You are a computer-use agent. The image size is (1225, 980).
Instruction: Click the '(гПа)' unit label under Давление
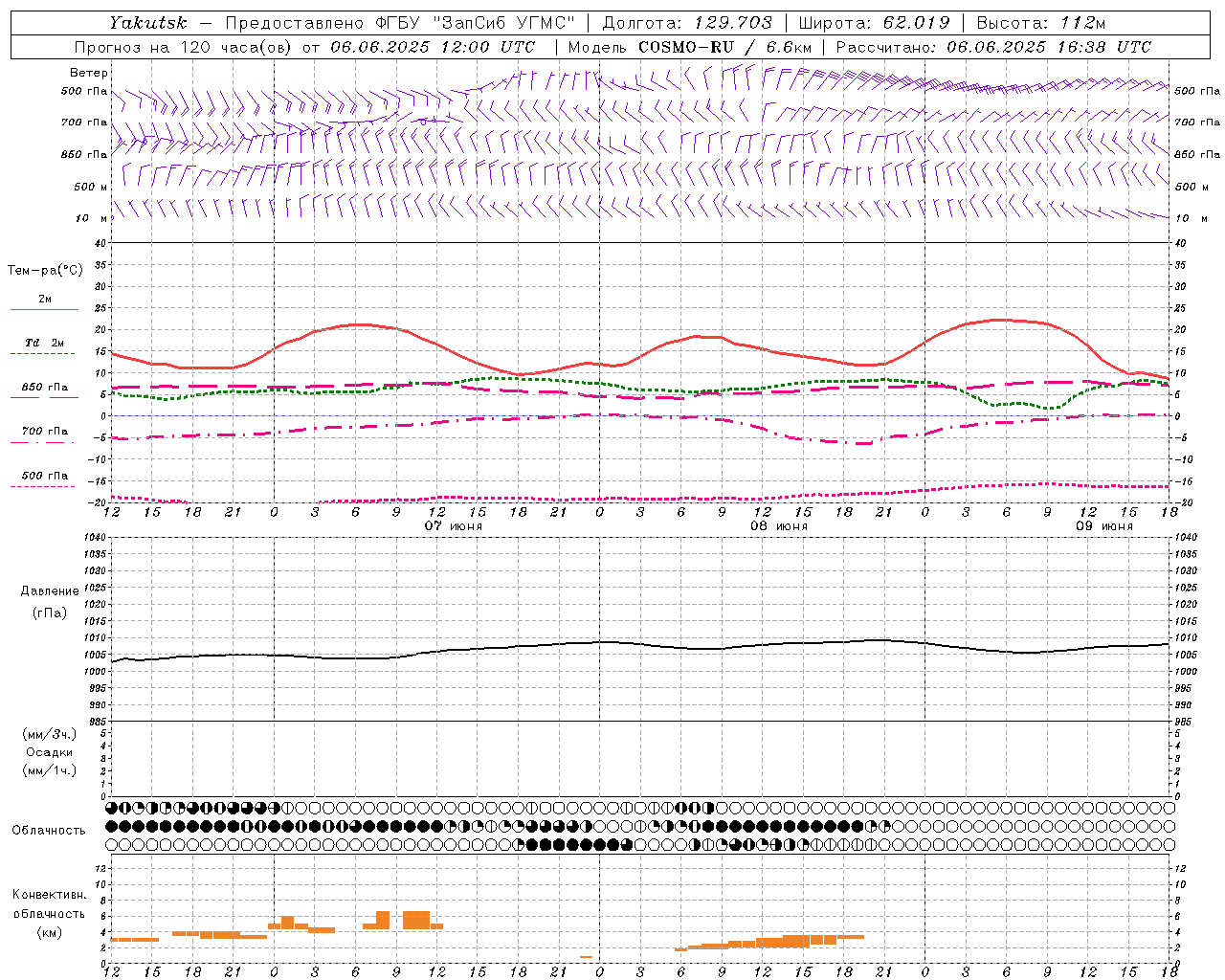[x=50, y=612]
